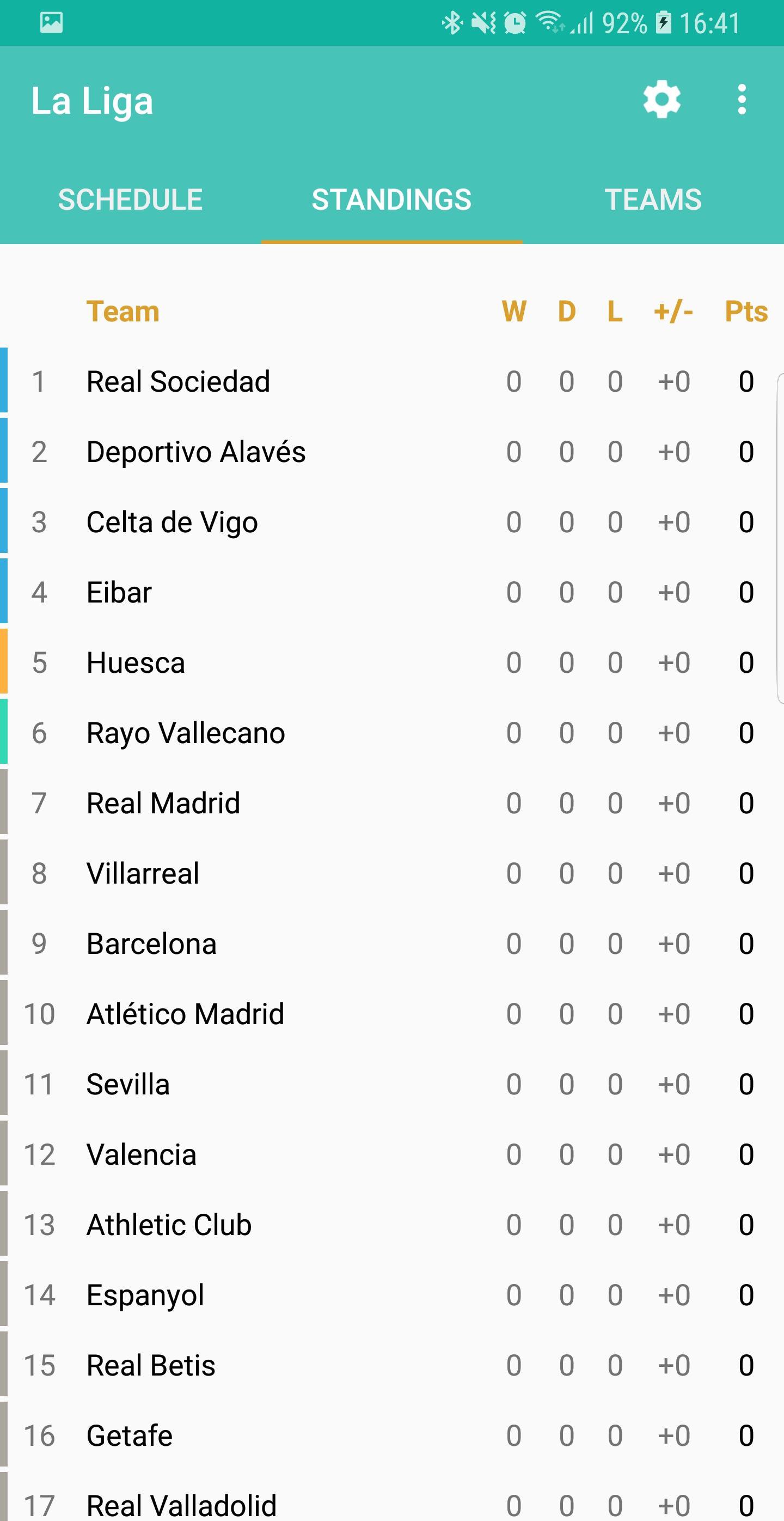This screenshot has height=1521, width=784.
Task: Tap the muted sound status icon
Action: coord(483,23)
